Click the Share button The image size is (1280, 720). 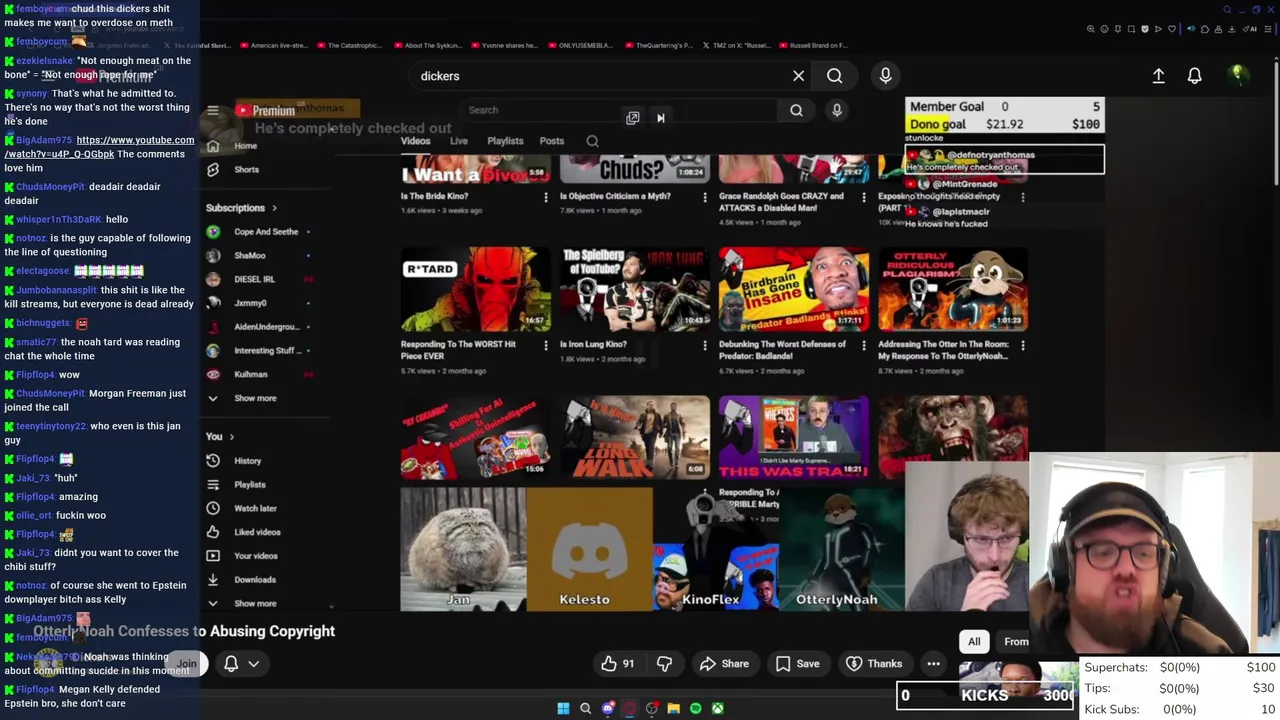pyautogui.click(x=724, y=664)
